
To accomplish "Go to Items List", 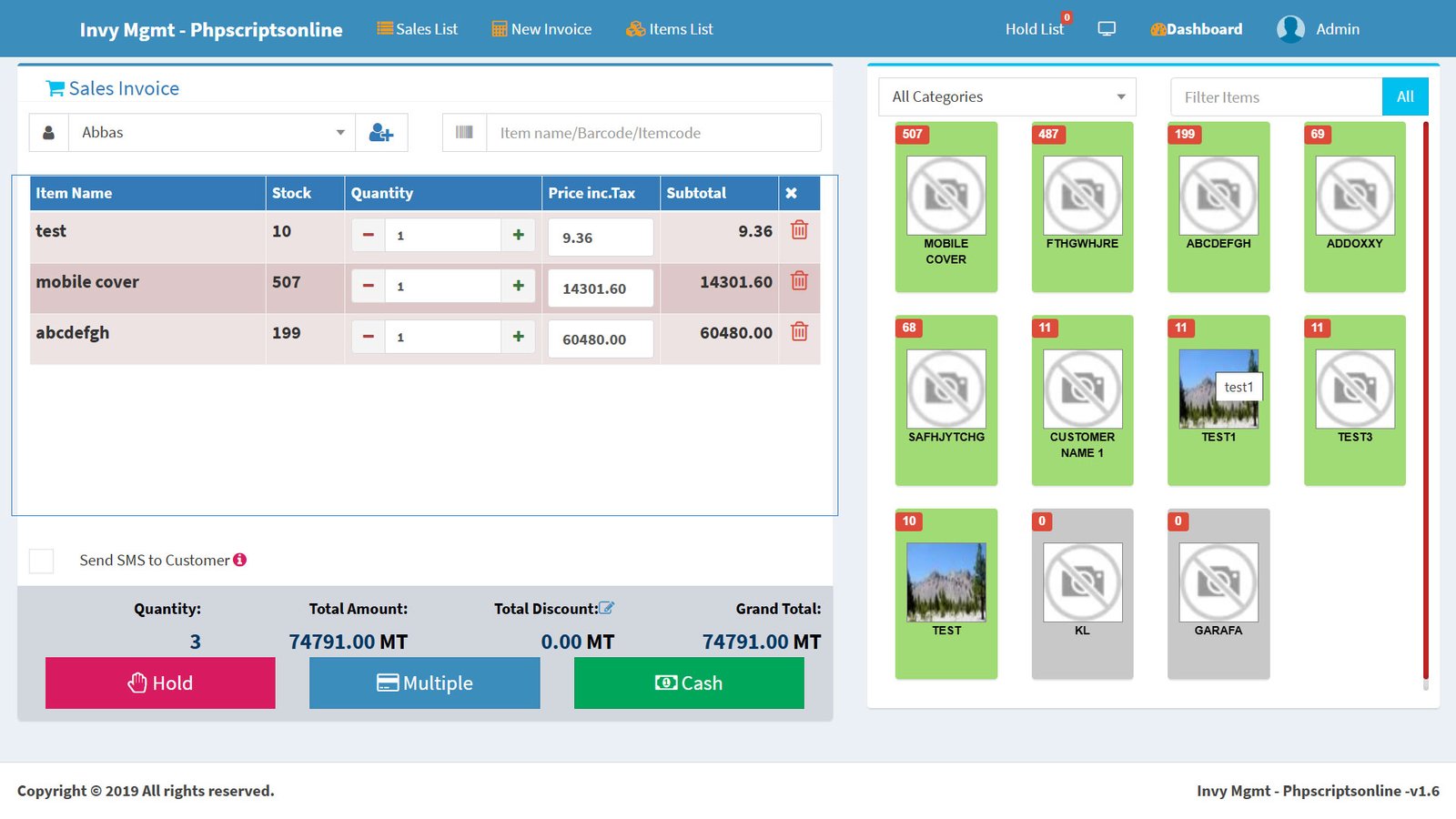I will point(670,29).
